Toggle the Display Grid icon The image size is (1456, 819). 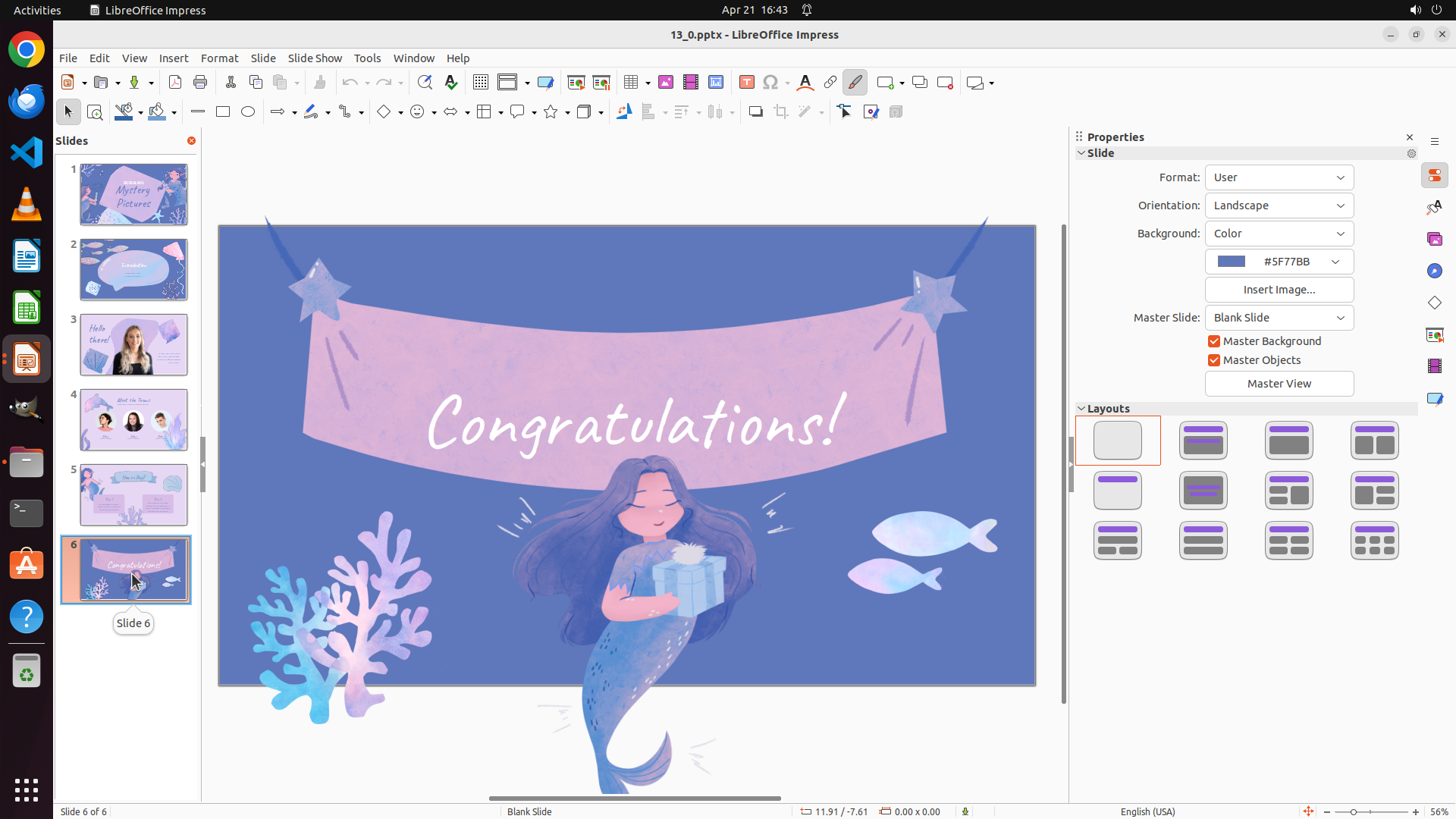[x=481, y=83]
